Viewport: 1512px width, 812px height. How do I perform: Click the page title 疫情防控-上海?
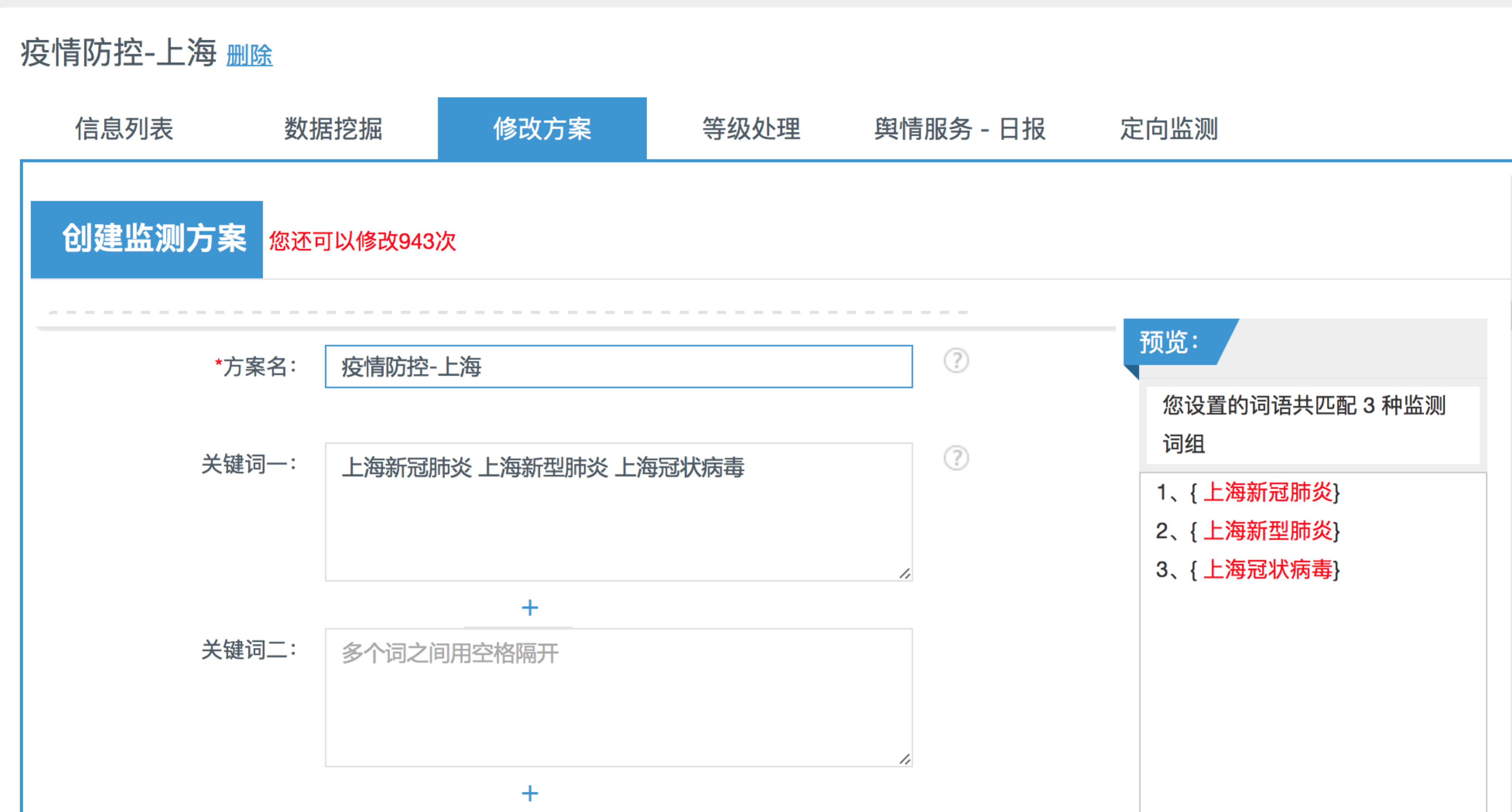pos(118,52)
